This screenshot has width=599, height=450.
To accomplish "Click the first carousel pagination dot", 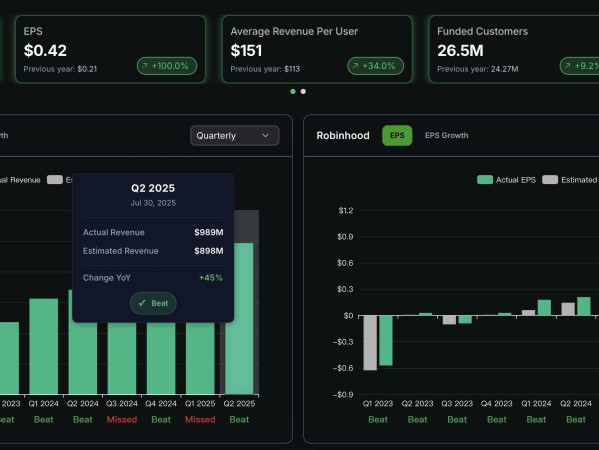I will tap(293, 91).
